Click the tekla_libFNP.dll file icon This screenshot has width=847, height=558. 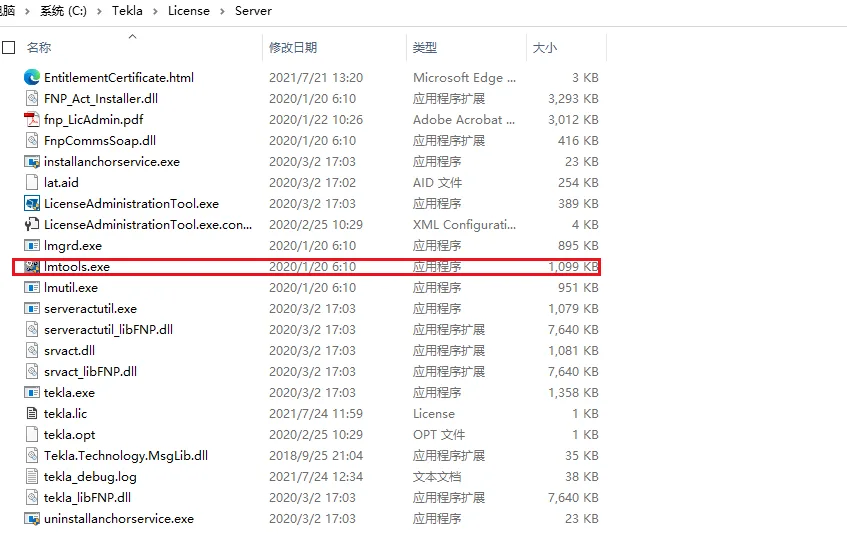click(x=32, y=498)
